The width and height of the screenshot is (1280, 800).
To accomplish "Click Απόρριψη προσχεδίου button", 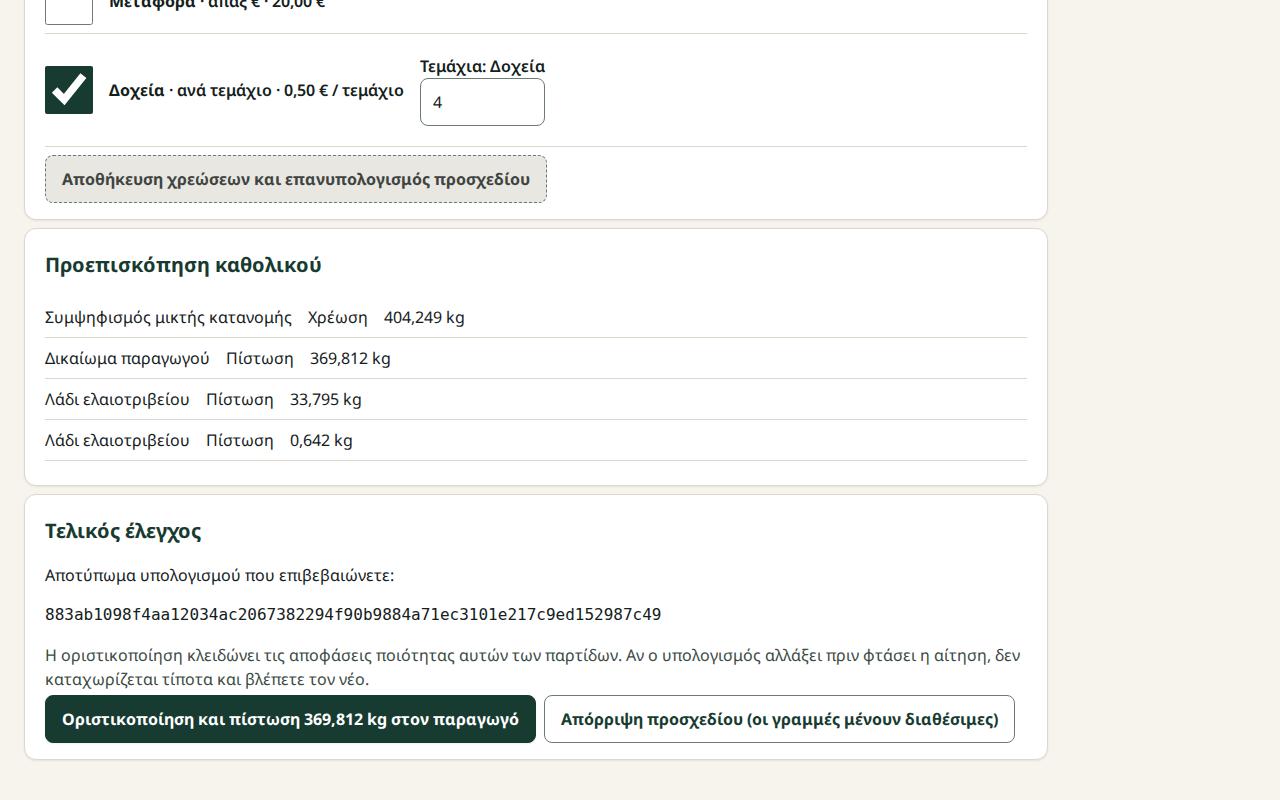I will [x=779, y=719].
